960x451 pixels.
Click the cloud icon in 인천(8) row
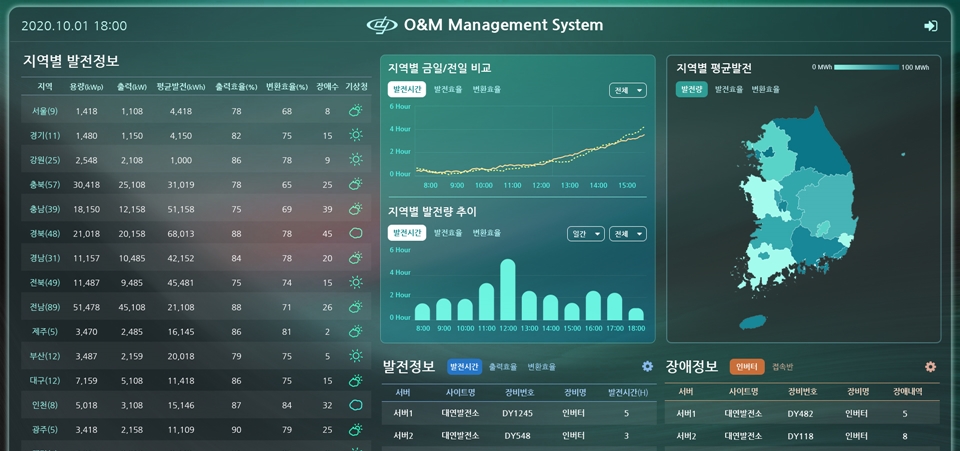355,405
